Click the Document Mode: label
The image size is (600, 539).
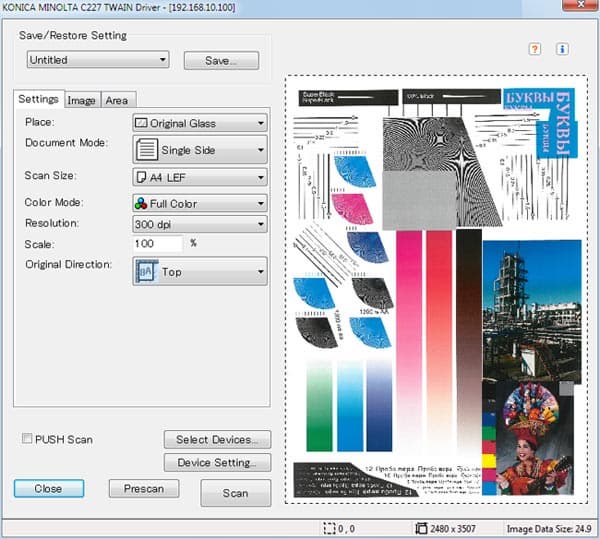pos(67,143)
